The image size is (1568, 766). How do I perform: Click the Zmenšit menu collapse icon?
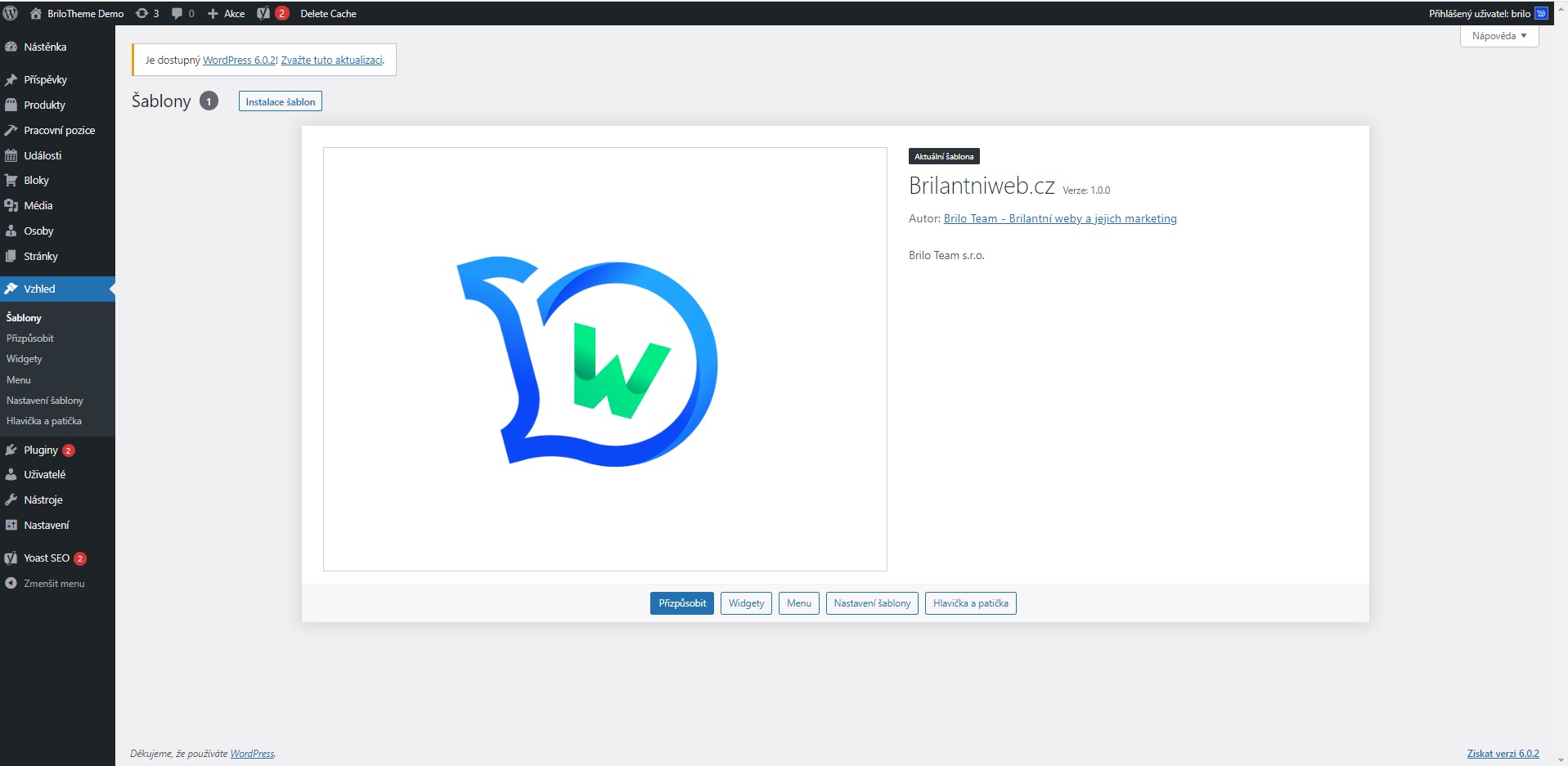coord(11,584)
